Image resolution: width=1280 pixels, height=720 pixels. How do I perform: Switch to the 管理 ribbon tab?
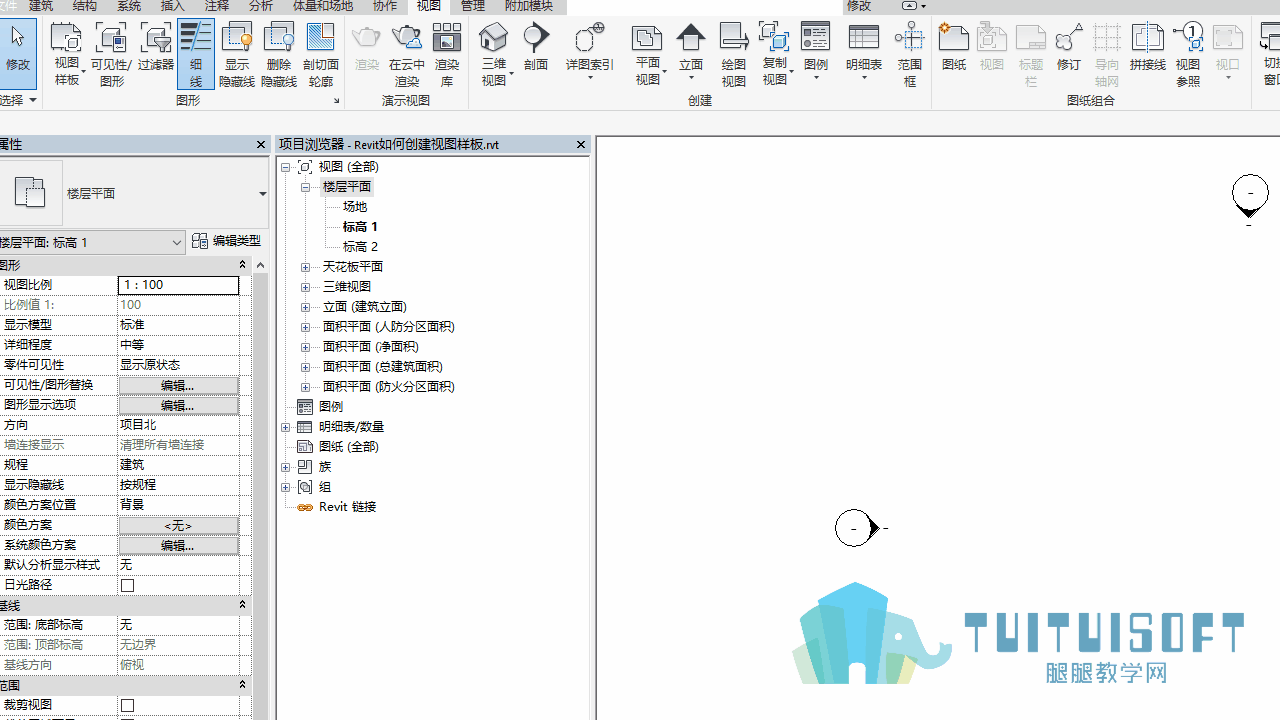click(473, 6)
